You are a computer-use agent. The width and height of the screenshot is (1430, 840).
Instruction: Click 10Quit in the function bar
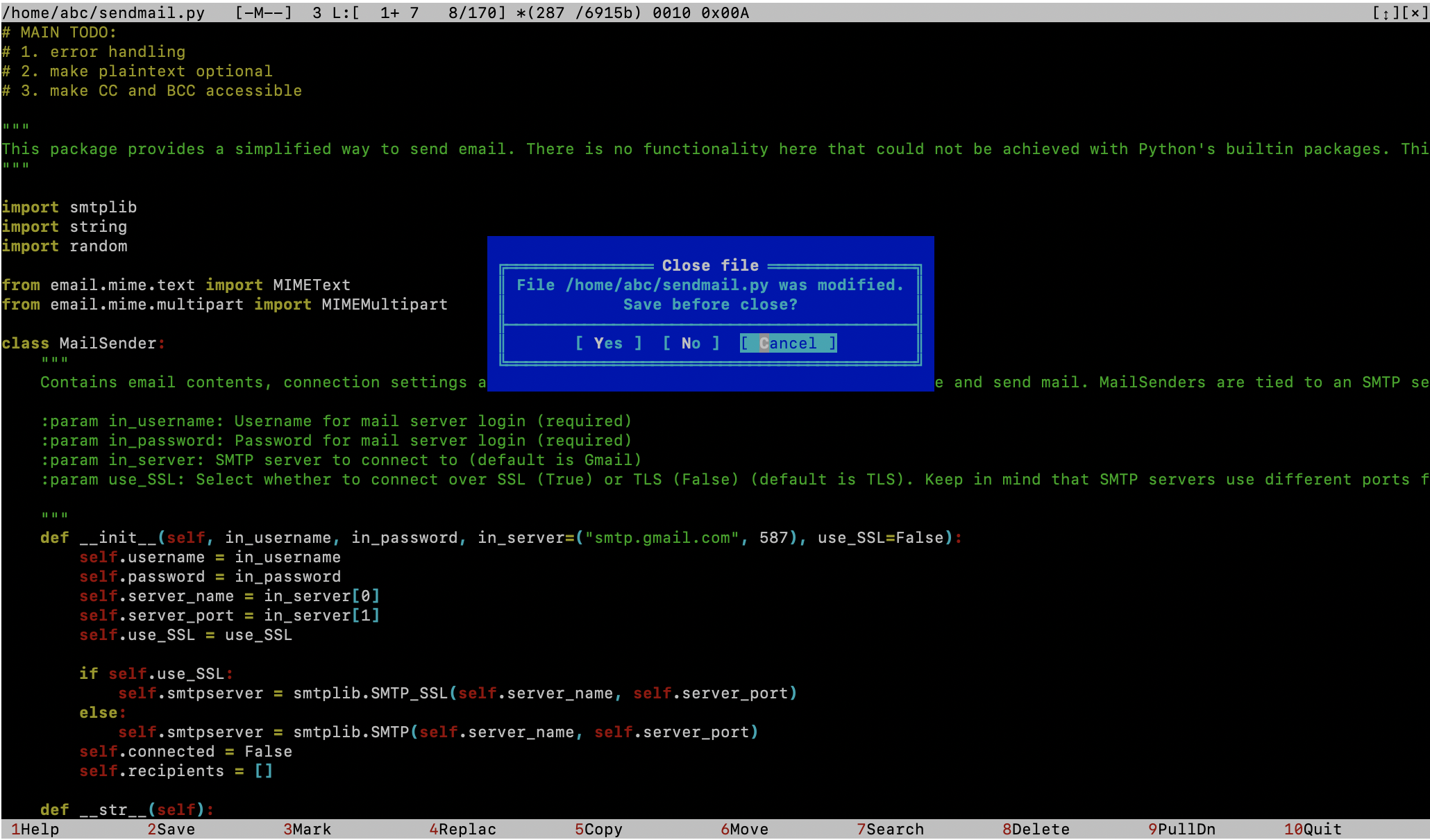(x=1313, y=829)
